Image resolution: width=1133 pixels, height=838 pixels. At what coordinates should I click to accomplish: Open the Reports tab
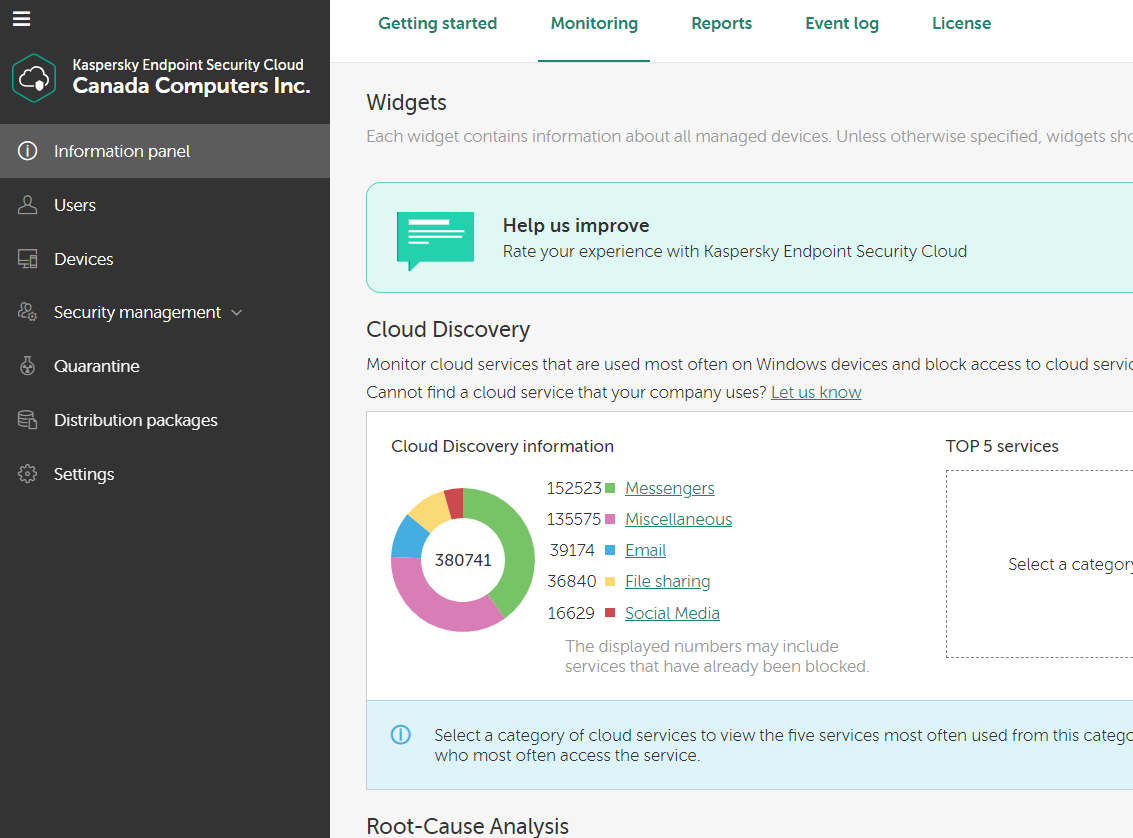pyautogui.click(x=721, y=24)
